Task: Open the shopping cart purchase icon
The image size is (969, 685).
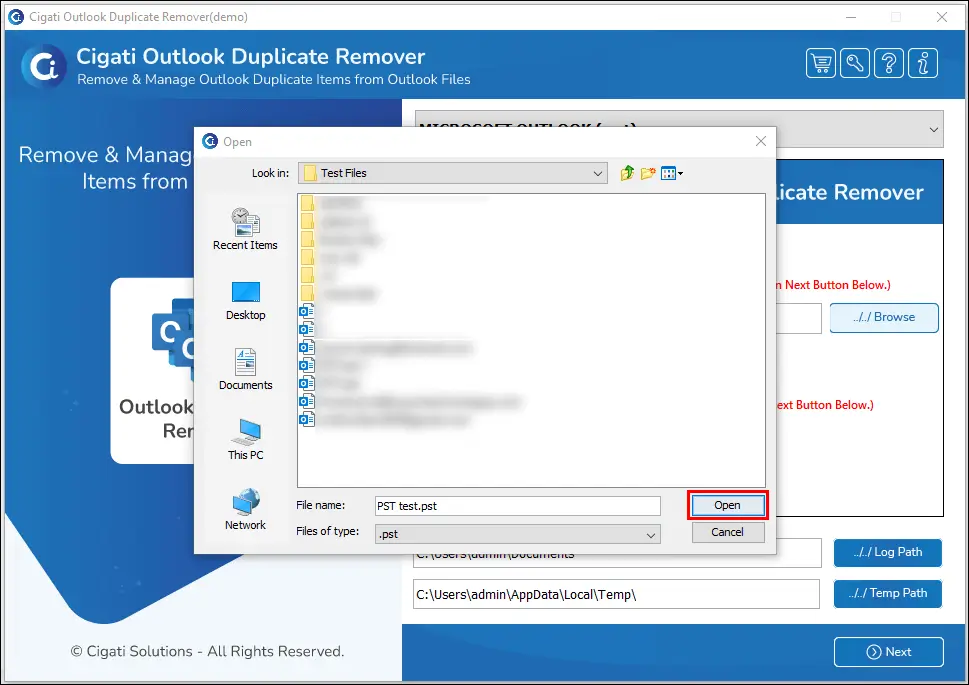Action: 821,63
